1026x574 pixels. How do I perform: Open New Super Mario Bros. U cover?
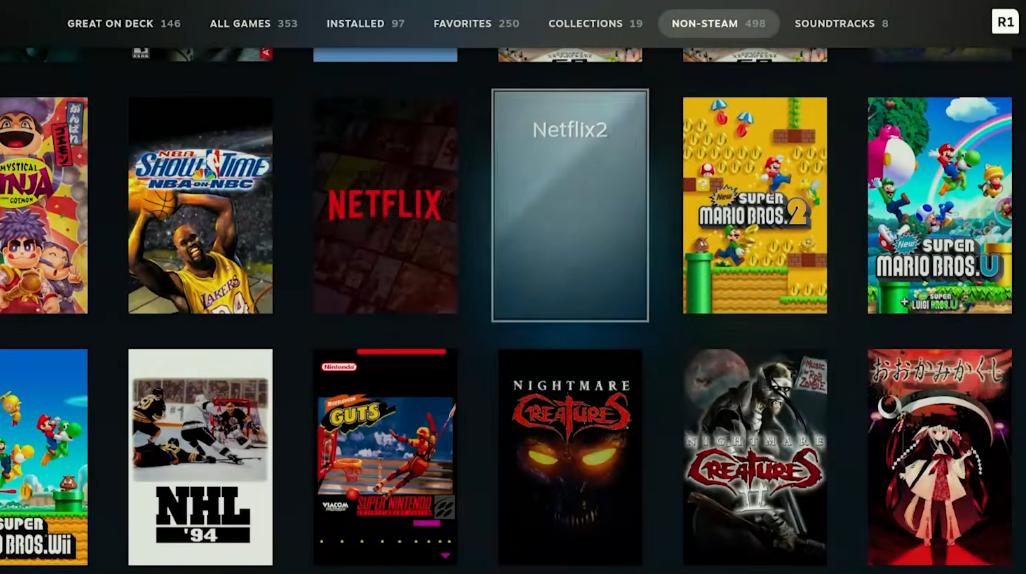(x=940, y=206)
